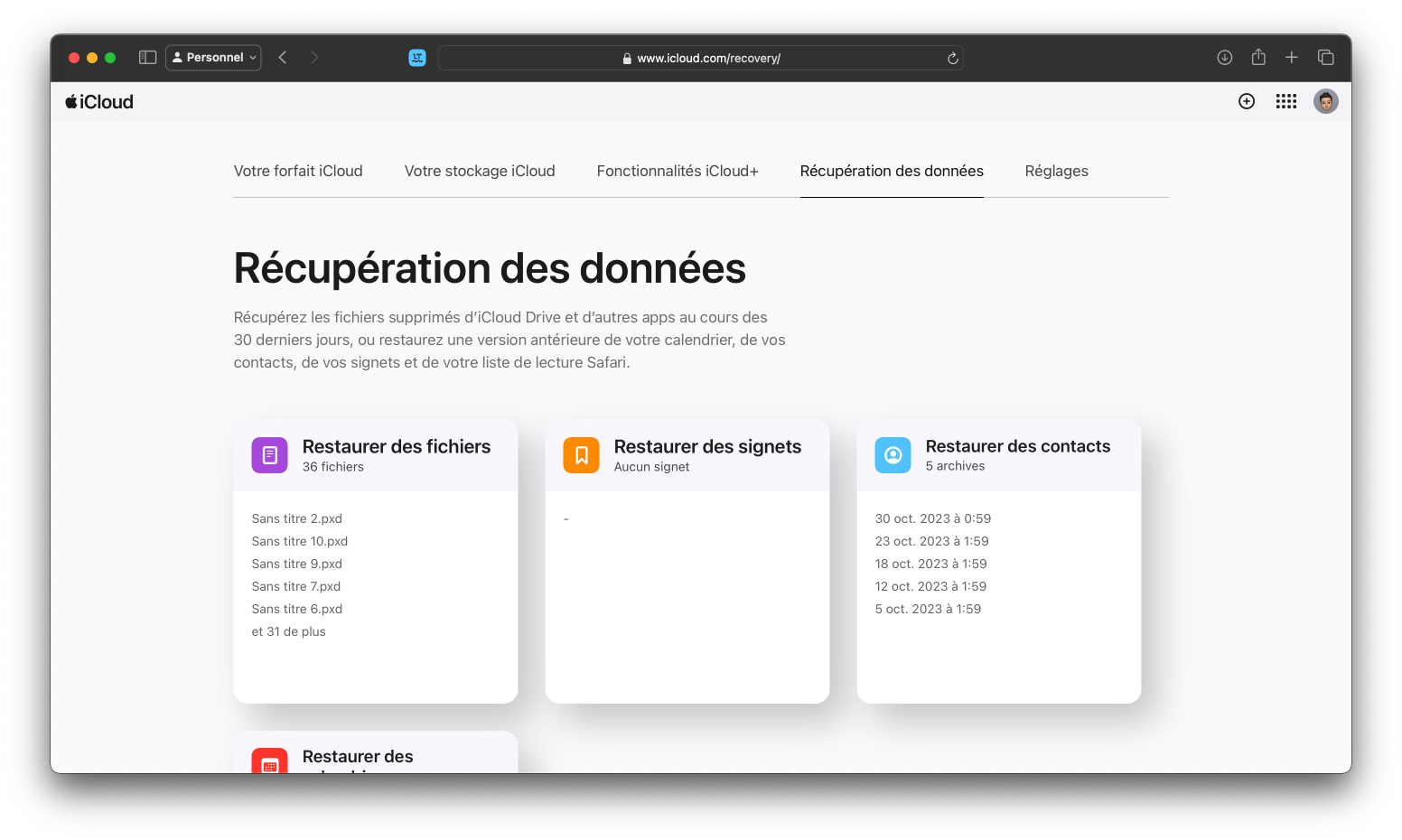Click the '36 fichiers' count
The width and height of the screenshot is (1402, 840).
[x=333, y=467]
